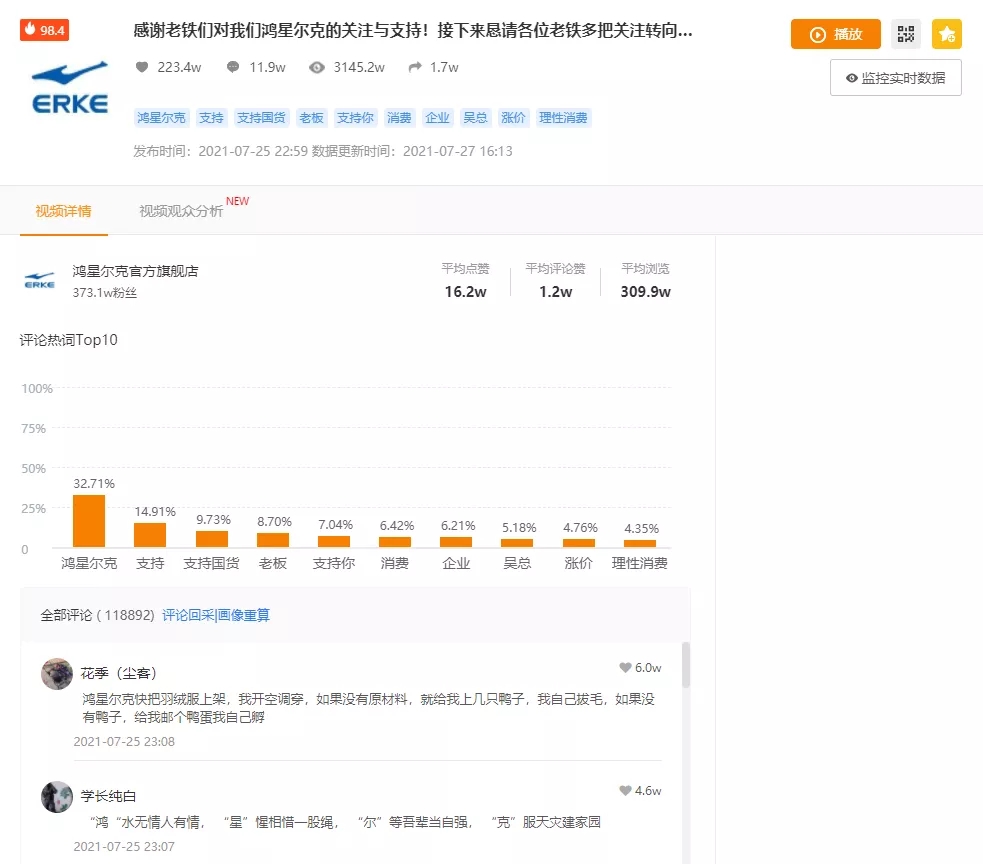983x864 pixels.
Task: Click the username 花季（尘客）
Action: point(118,673)
